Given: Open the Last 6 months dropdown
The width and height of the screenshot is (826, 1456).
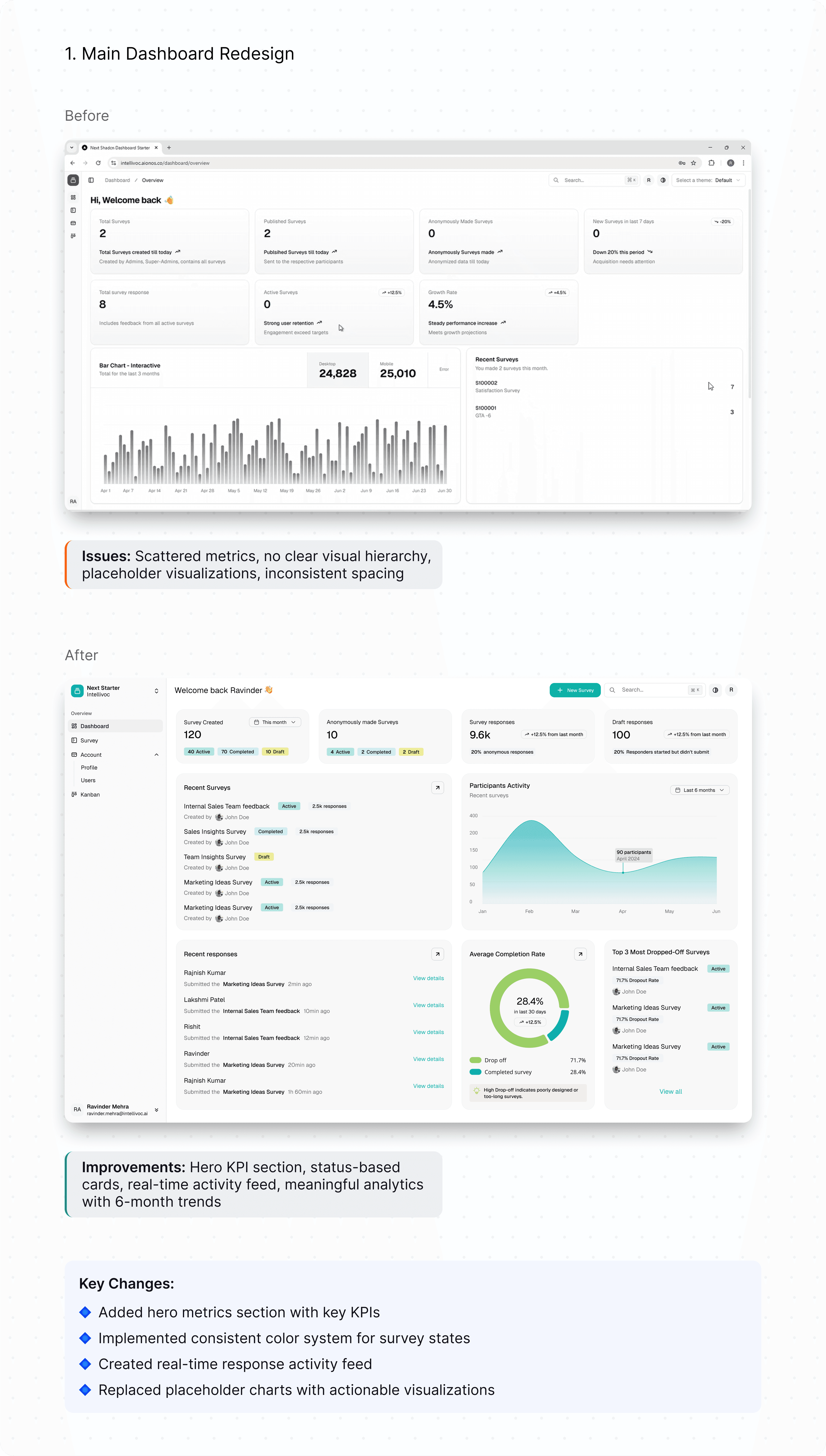Looking at the screenshot, I should pyautogui.click(x=700, y=790).
